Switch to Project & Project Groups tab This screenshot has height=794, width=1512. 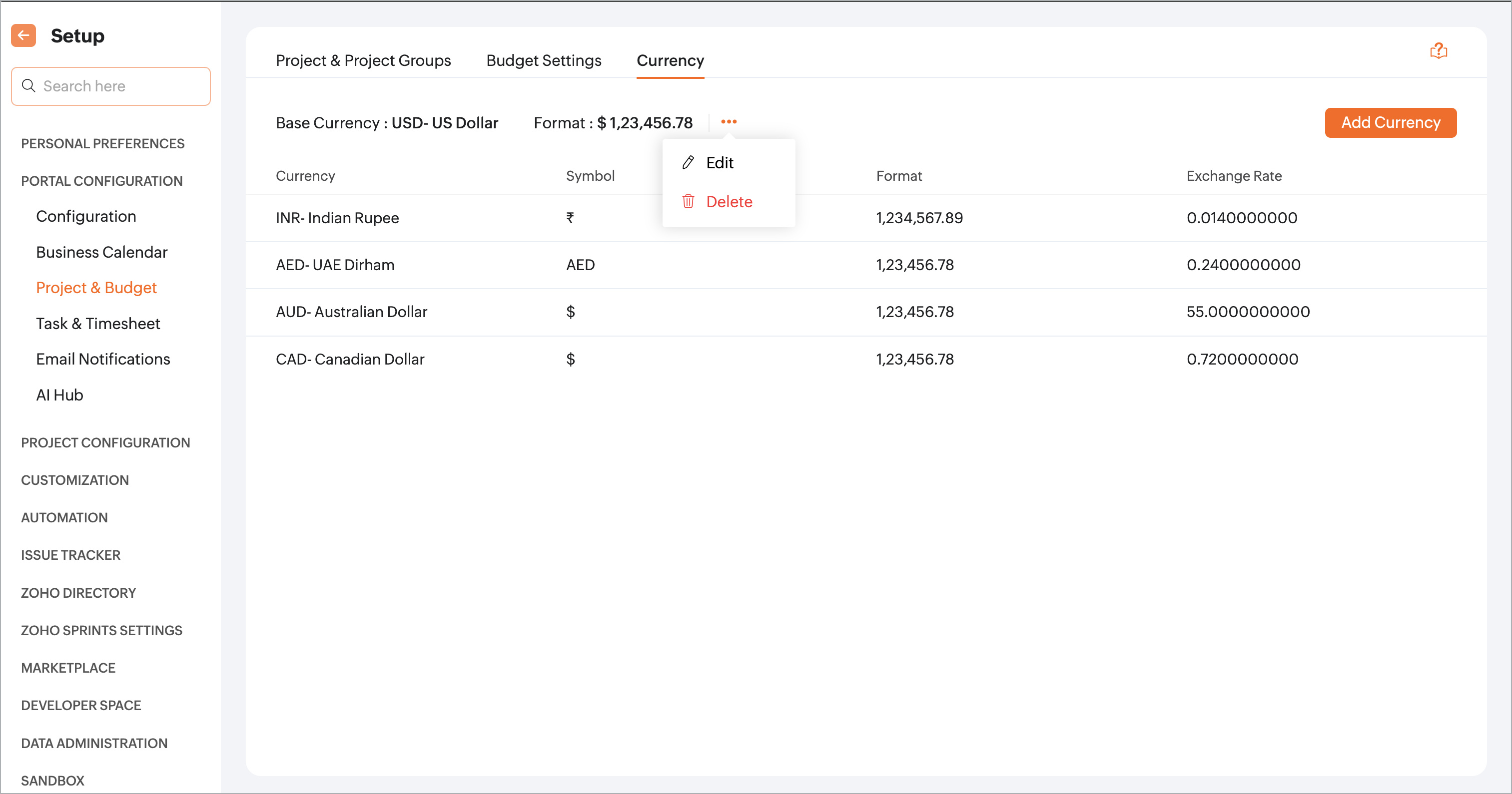click(x=363, y=60)
